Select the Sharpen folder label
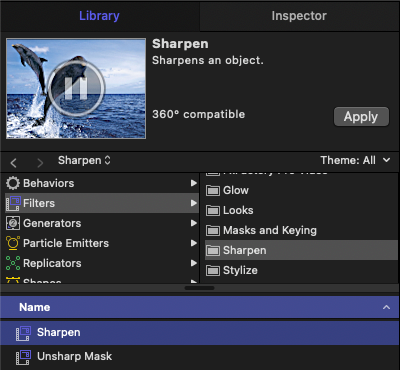This screenshot has width=400, height=370. 245,250
